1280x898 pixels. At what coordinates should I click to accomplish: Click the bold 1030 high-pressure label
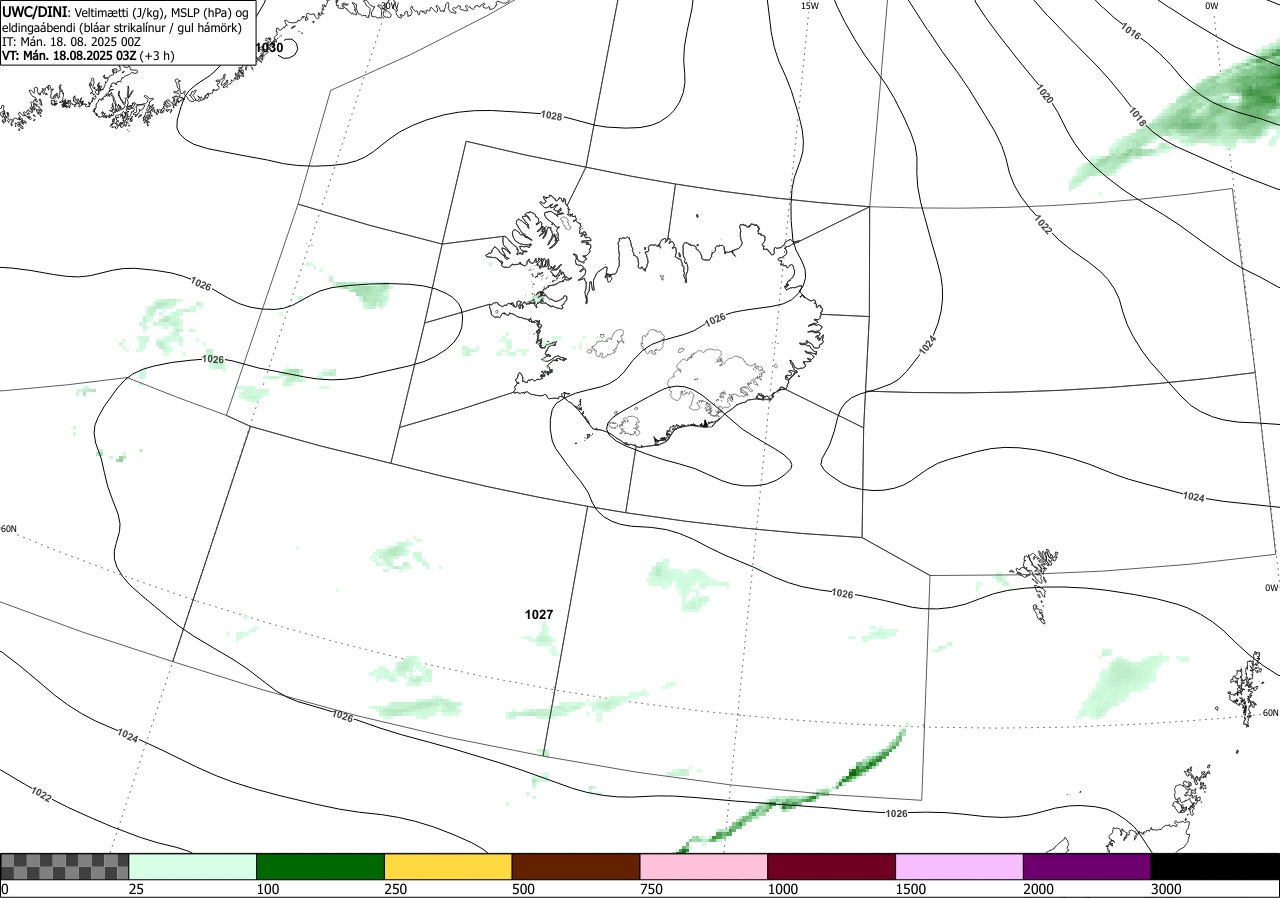click(269, 48)
